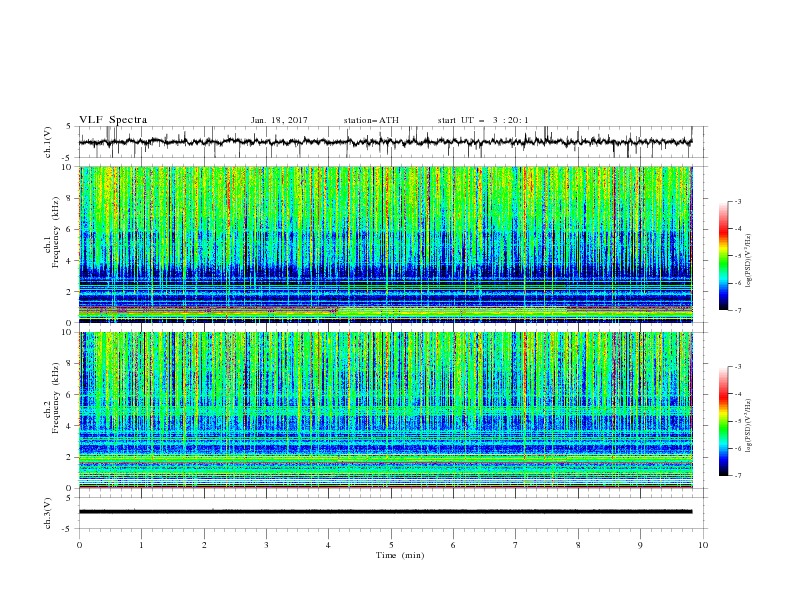This screenshot has height=612, width=792.
Task: Click the ch.2 spectrogram color bar
Action: point(724,421)
